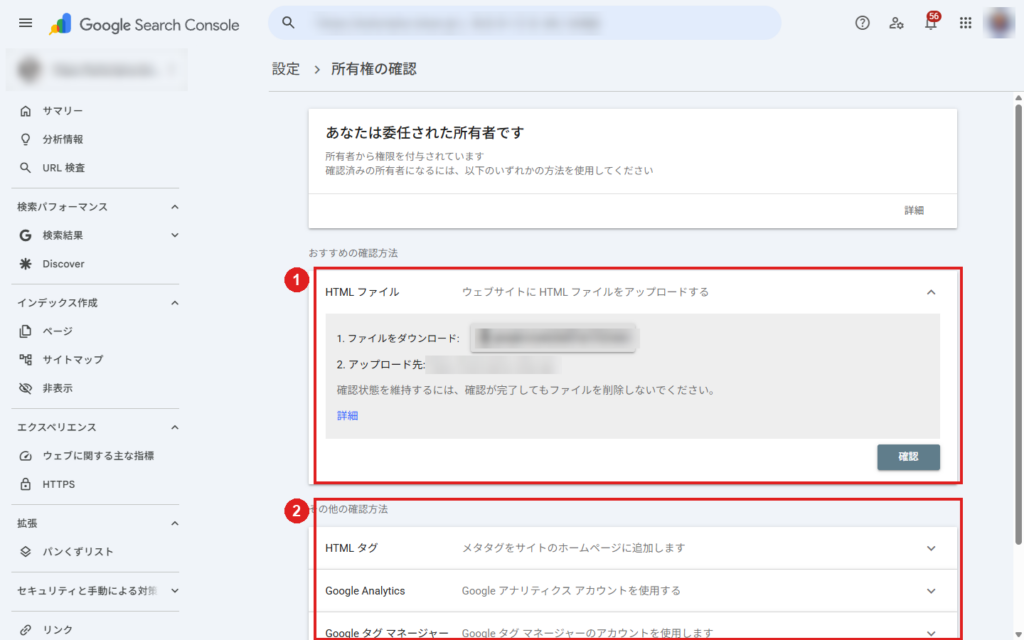Open users and permissions settings icon
1024x640 pixels.
(x=896, y=23)
